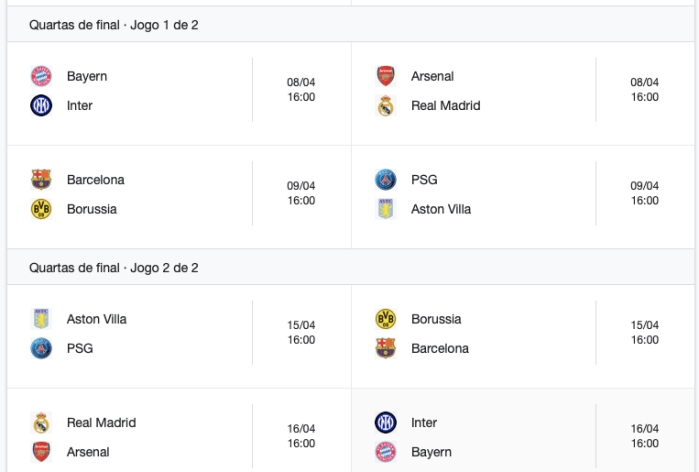
Task: Open the Bayern name in the 16/04 match
Action: coord(431,452)
